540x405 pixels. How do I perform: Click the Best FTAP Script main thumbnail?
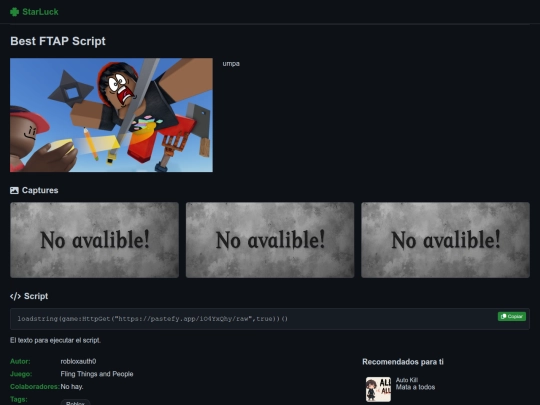pyautogui.click(x=111, y=115)
